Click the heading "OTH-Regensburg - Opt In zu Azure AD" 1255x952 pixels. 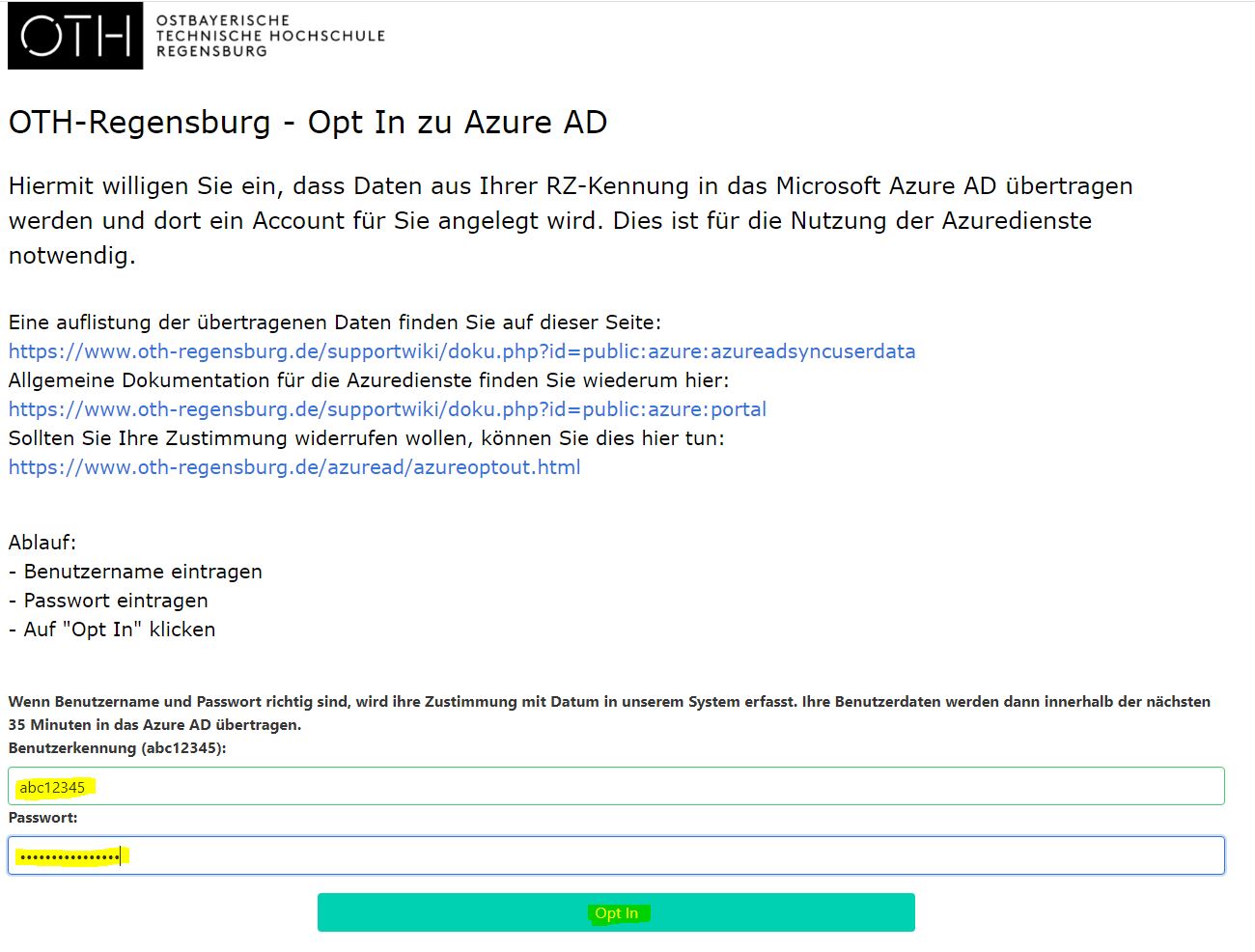(x=308, y=123)
